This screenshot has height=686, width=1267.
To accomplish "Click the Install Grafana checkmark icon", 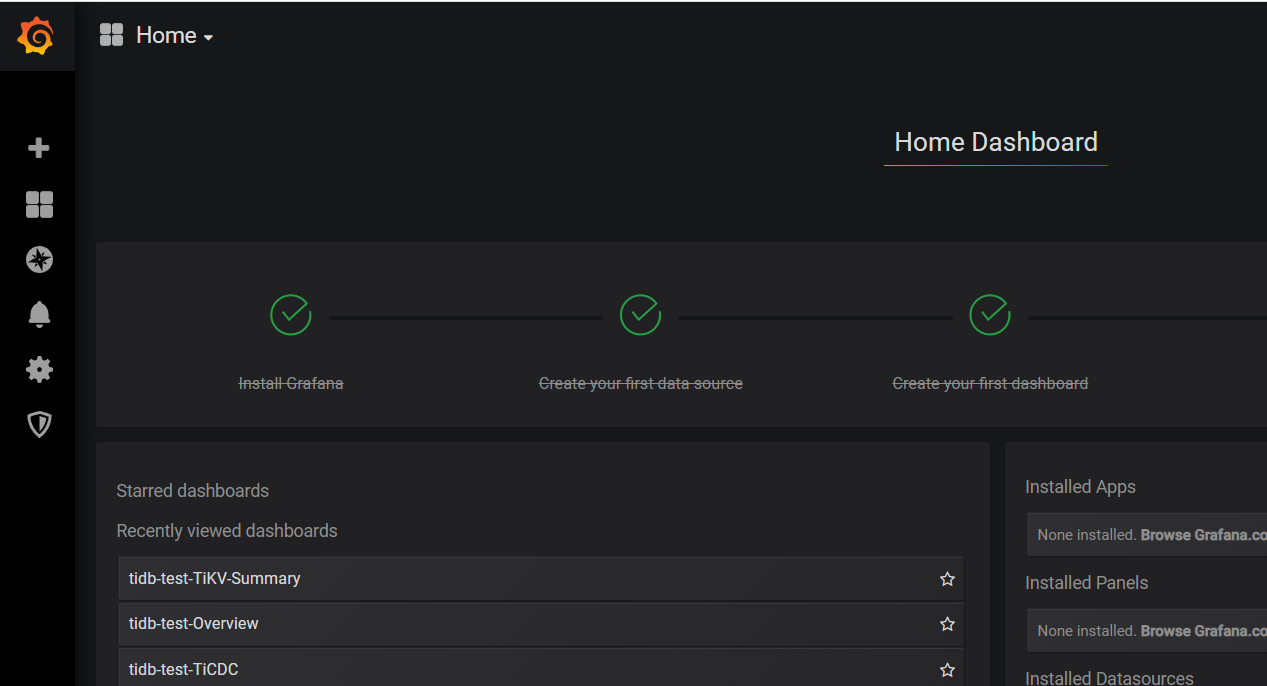I will [290, 314].
